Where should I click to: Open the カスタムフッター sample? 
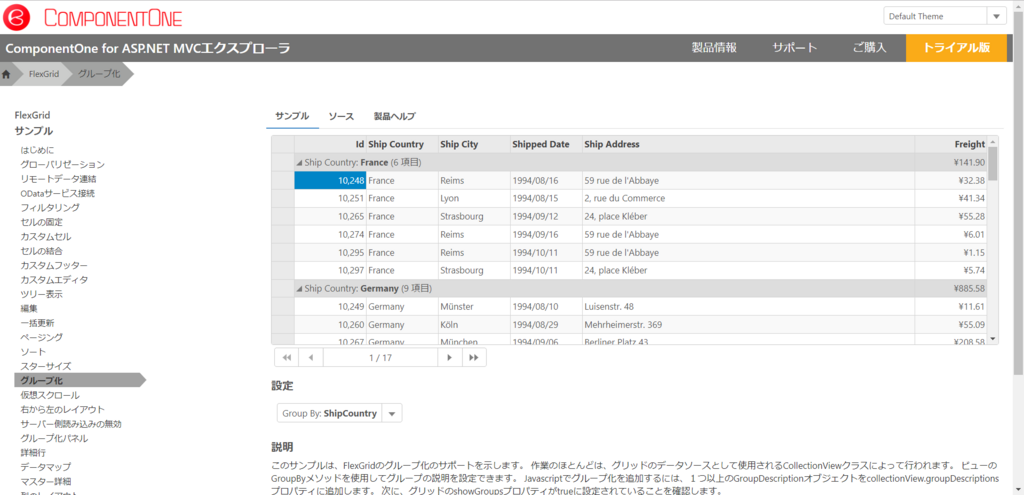coord(54,265)
